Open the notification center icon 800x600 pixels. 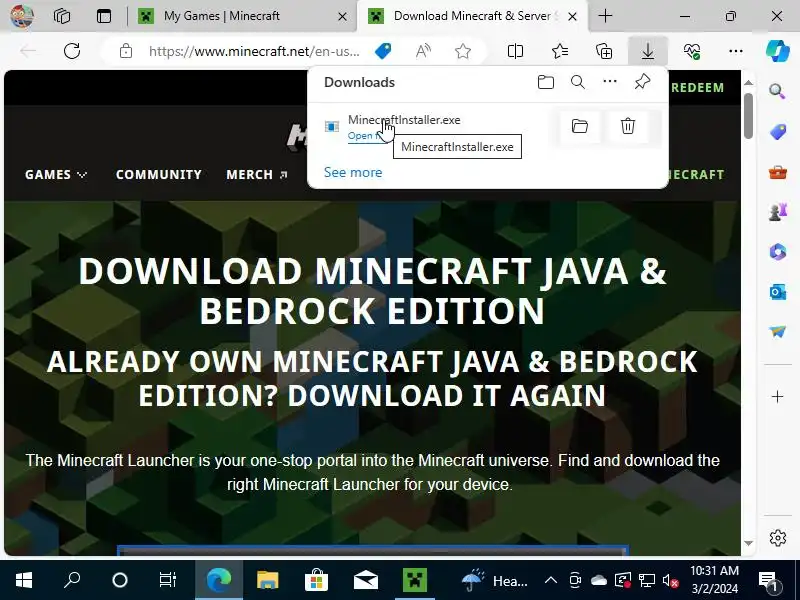click(x=767, y=580)
